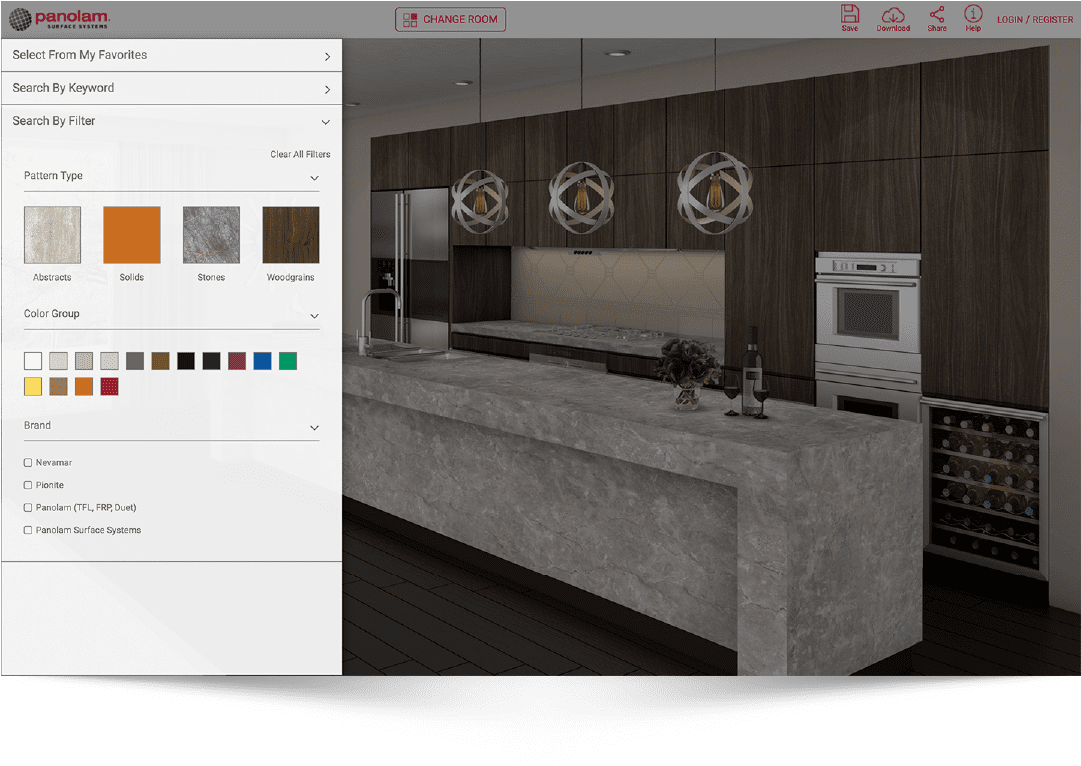Viewport: 1081px width, 766px height.
Task: Pick the medium gray color swatch
Action: 135,361
